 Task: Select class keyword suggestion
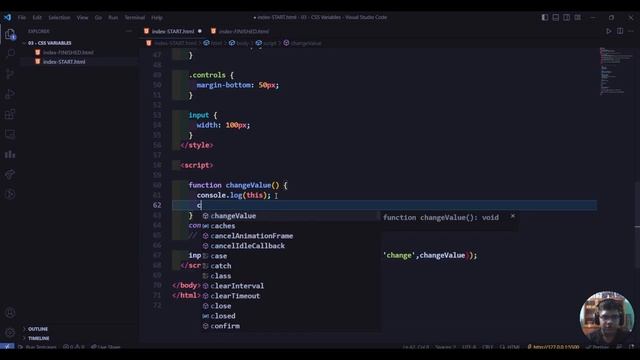click(290, 276)
